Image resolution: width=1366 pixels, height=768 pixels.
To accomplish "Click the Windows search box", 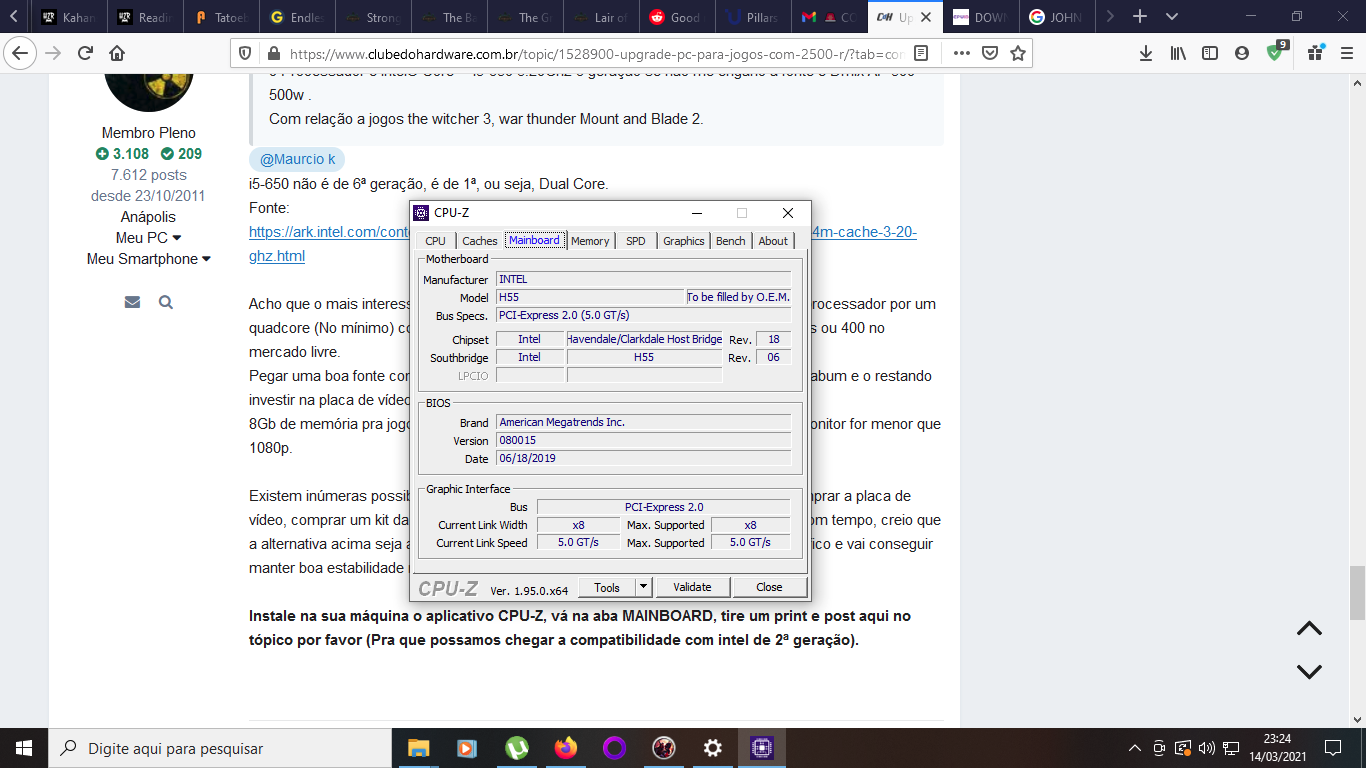I will click(x=220, y=748).
